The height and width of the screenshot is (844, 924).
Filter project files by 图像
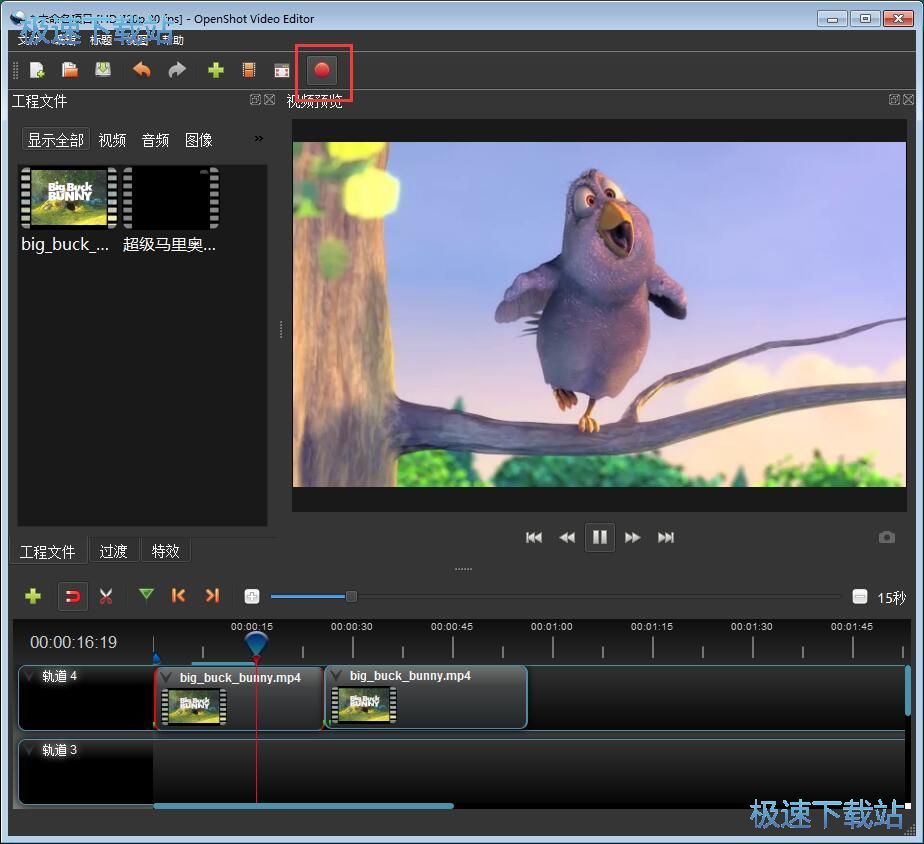pos(199,140)
